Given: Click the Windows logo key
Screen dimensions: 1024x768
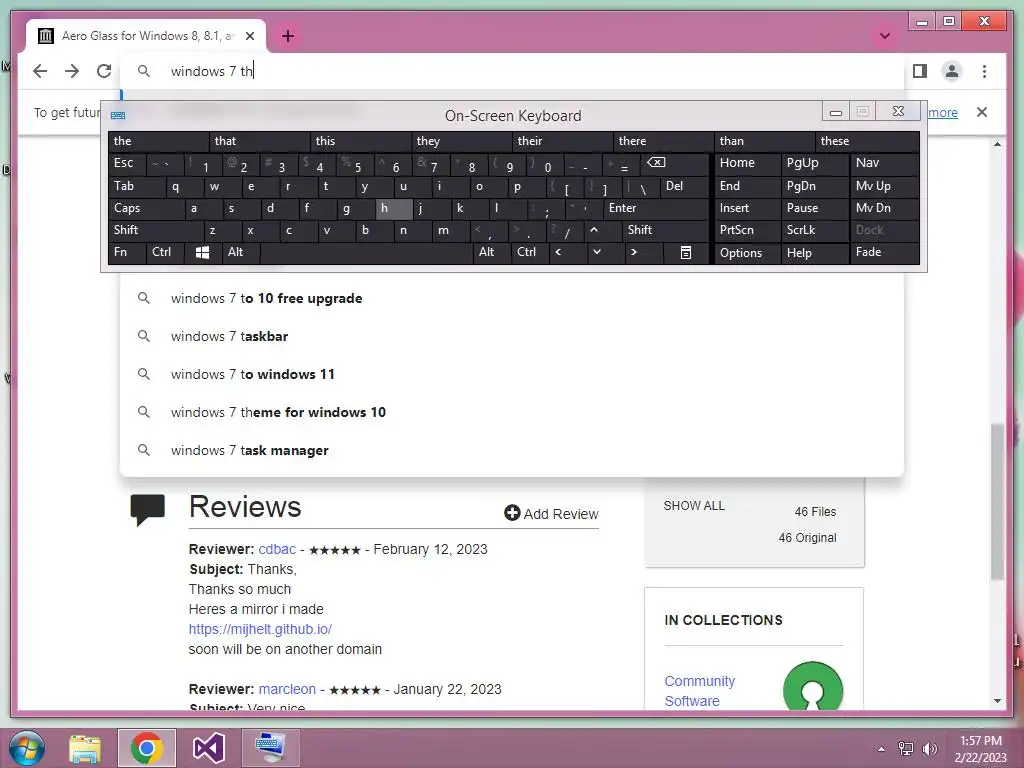Looking at the screenshot, I should (x=202, y=253).
